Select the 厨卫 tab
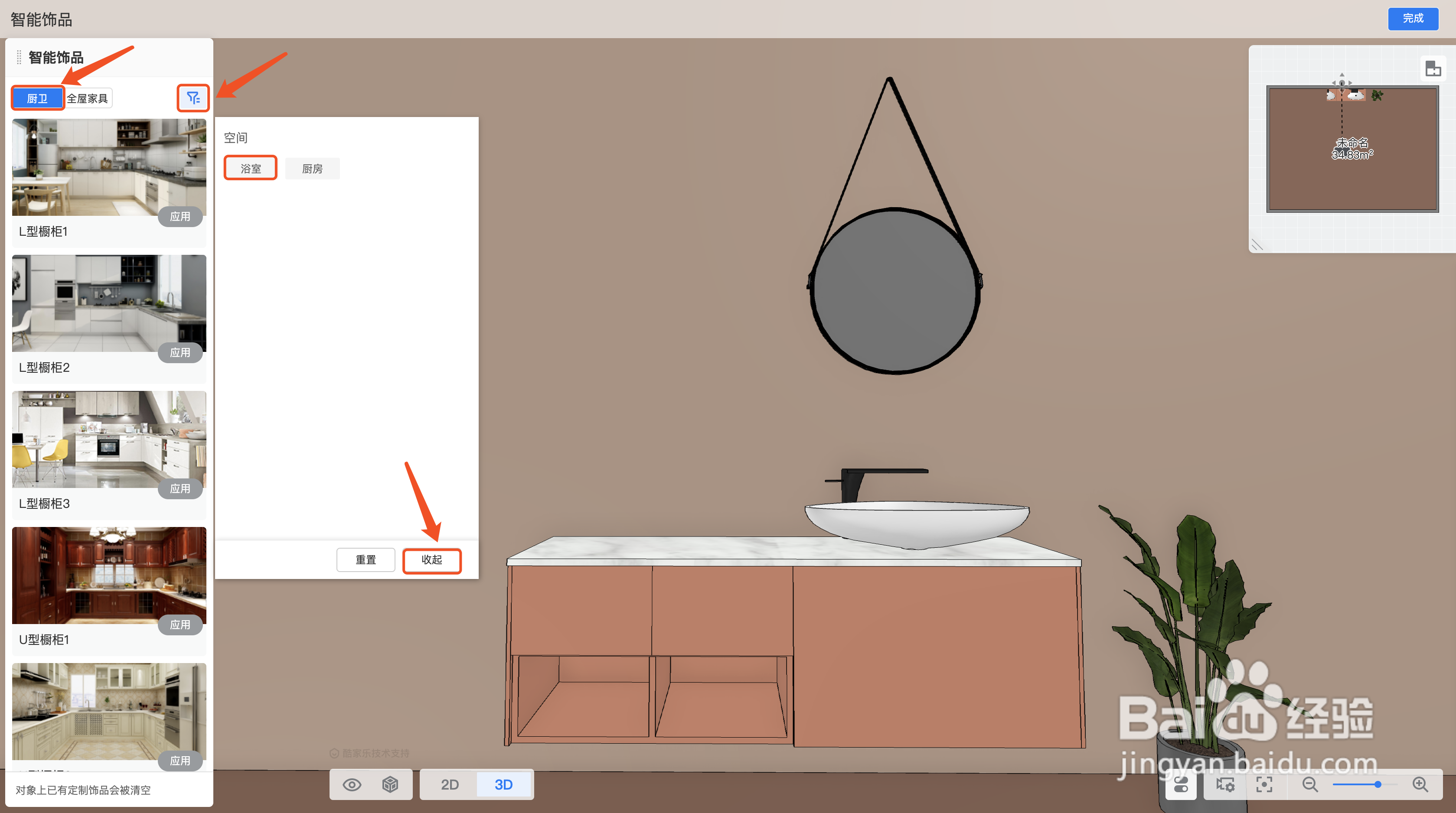The width and height of the screenshot is (1456, 813). point(37,98)
